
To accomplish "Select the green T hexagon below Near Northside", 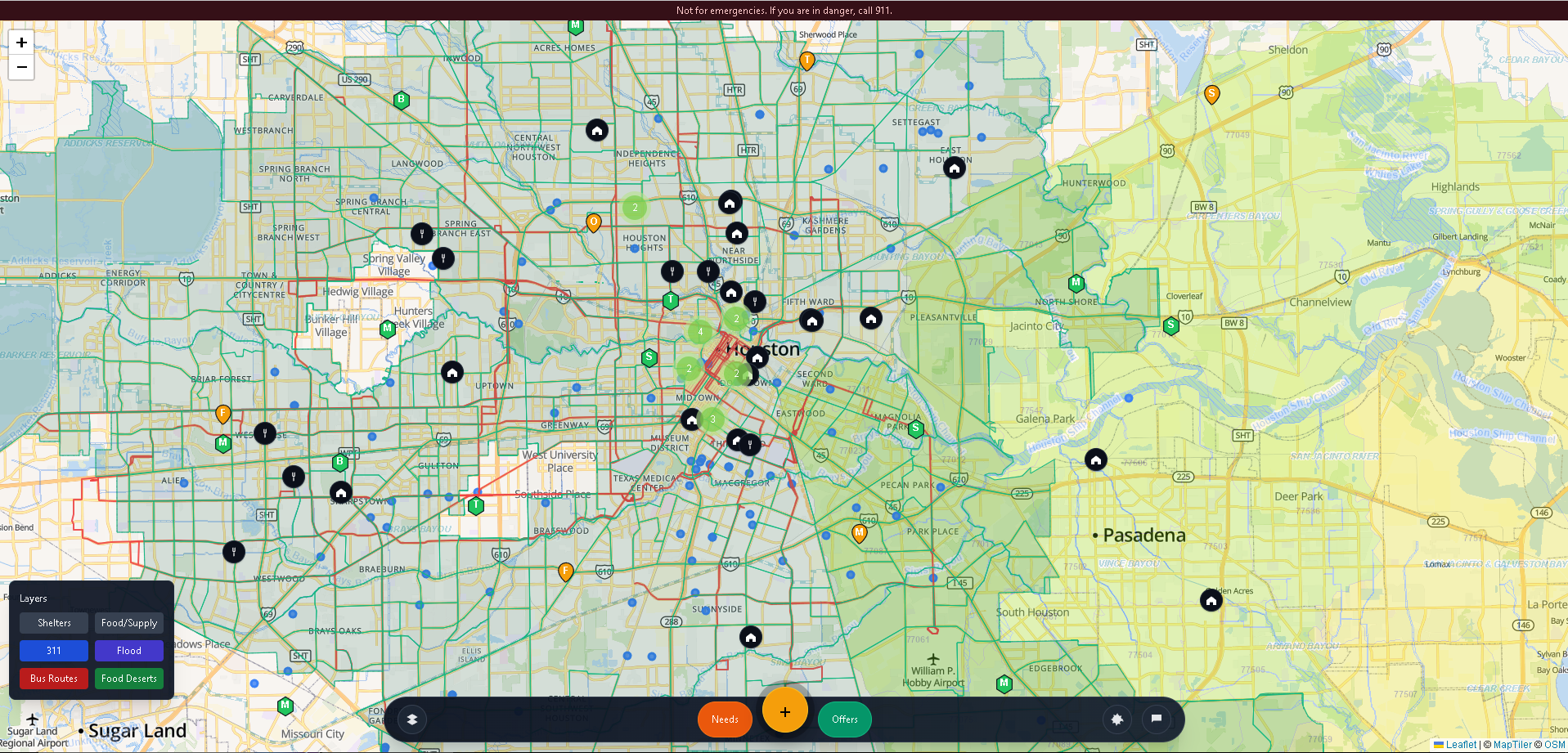I will click(671, 301).
